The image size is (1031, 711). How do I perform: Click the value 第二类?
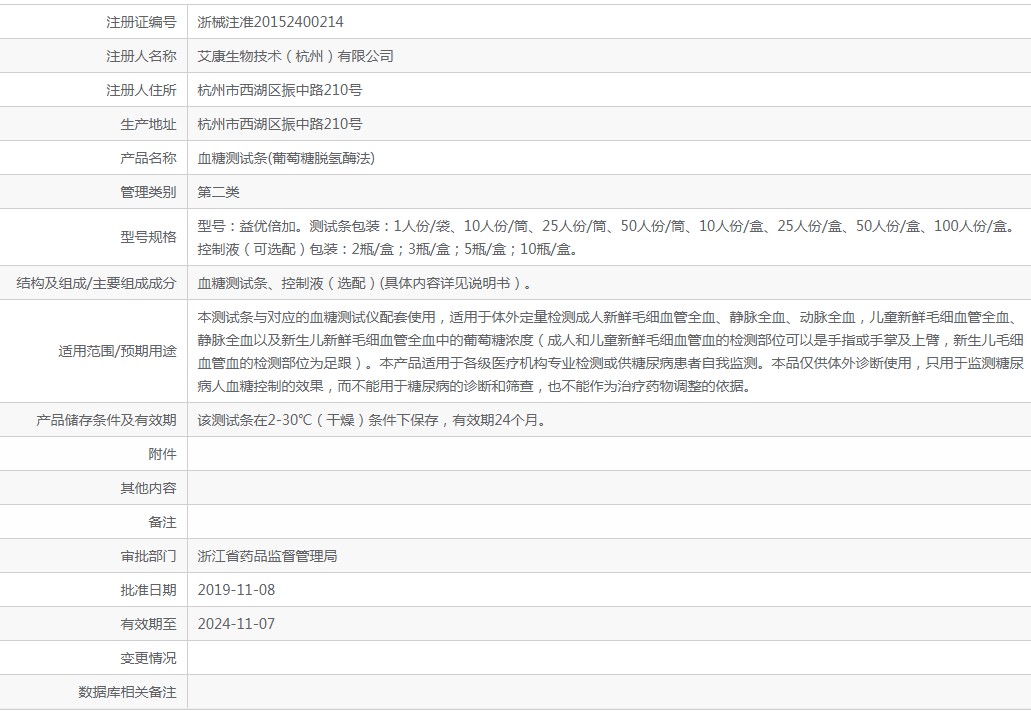coord(218,192)
